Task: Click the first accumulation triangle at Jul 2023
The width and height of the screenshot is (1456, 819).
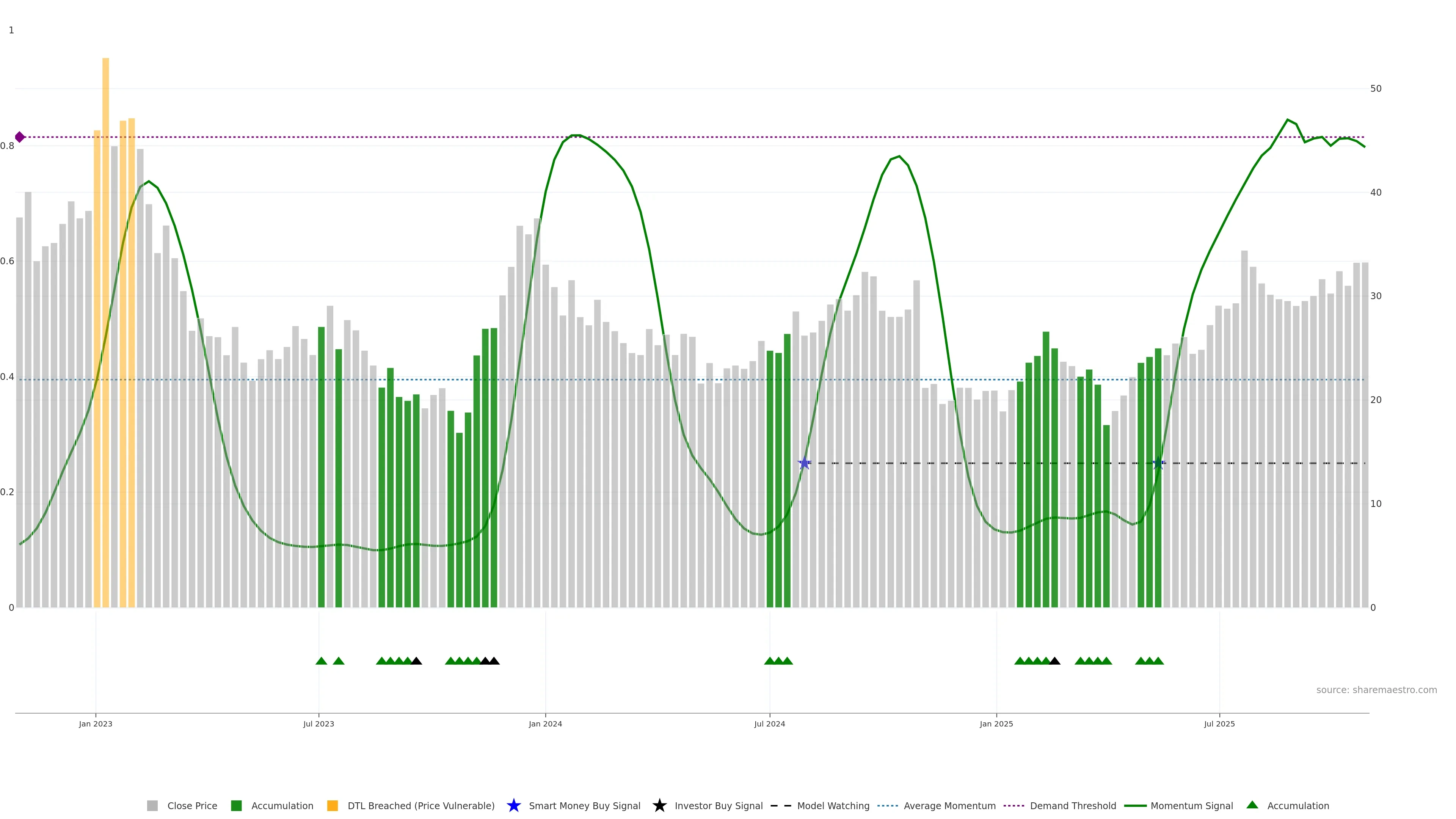Action: 321,661
